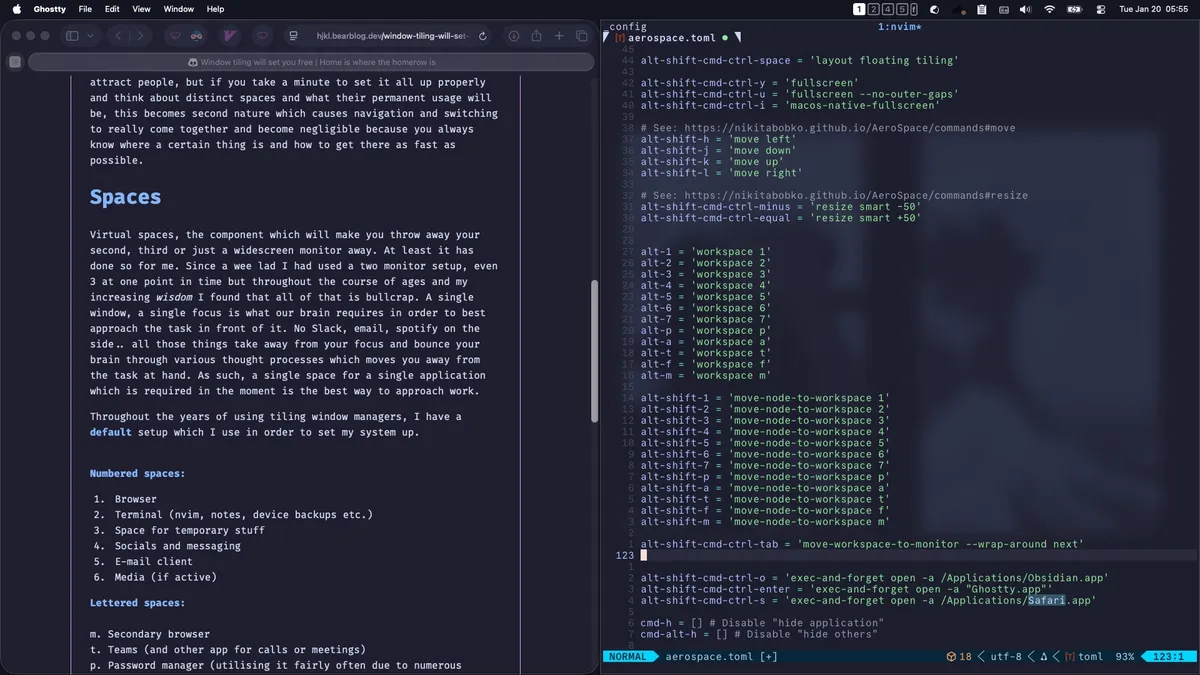Go back with Safari's back arrow
This screenshot has height=675, width=1200.
118,36
